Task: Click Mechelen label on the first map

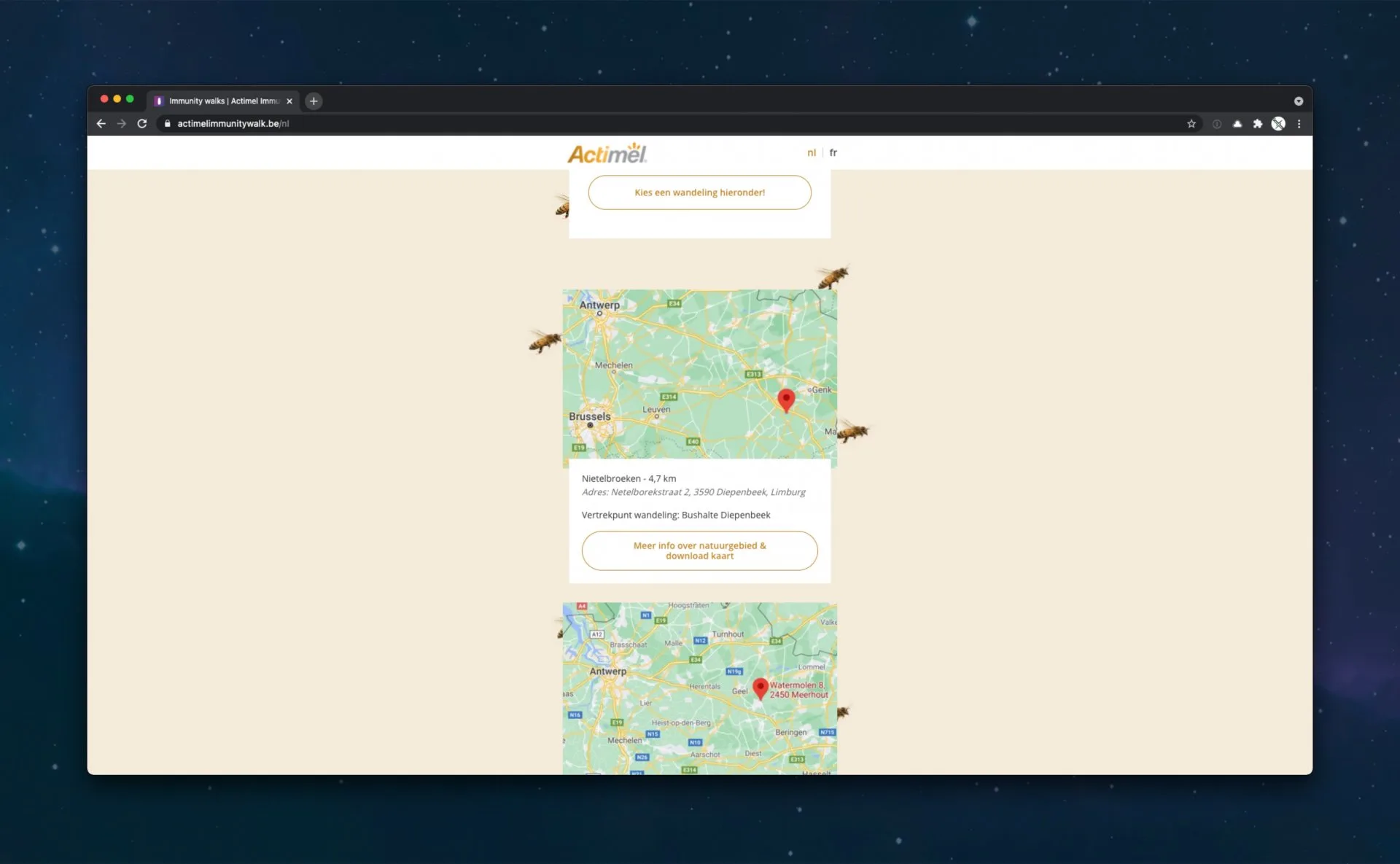Action: click(x=613, y=365)
